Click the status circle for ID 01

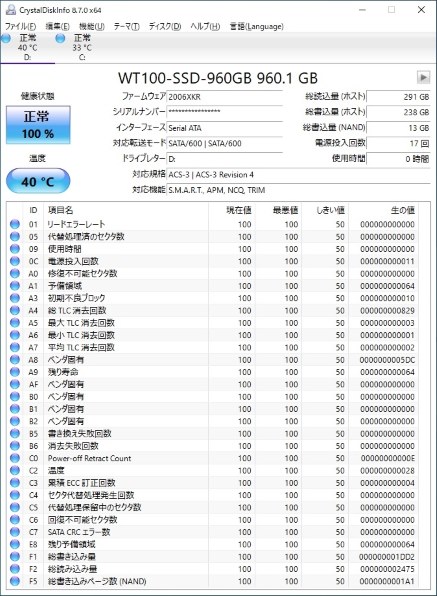(x=15, y=224)
